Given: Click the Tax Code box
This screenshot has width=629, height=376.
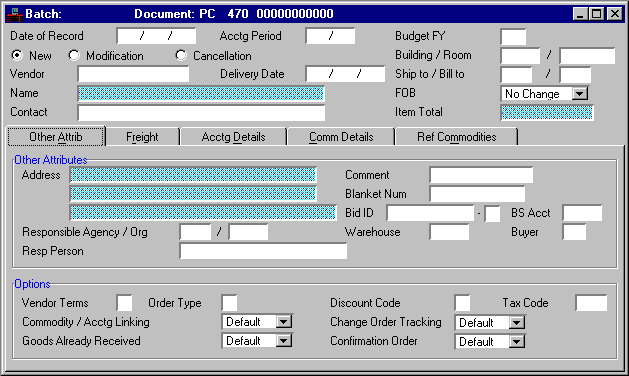Looking at the screenshot, I should pos(591,303).
